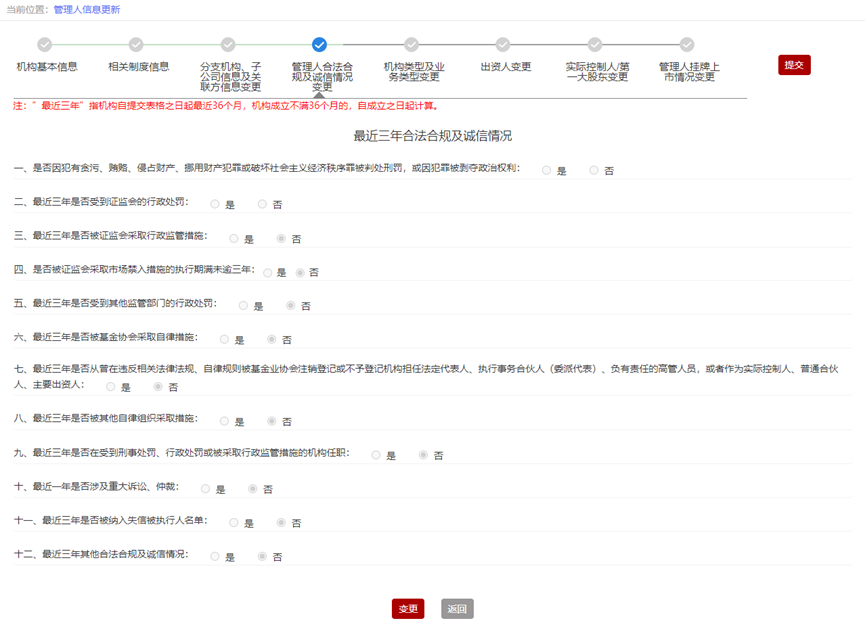Click the 机构类型及业务类型变更 step circle icon

coord(411,45)
